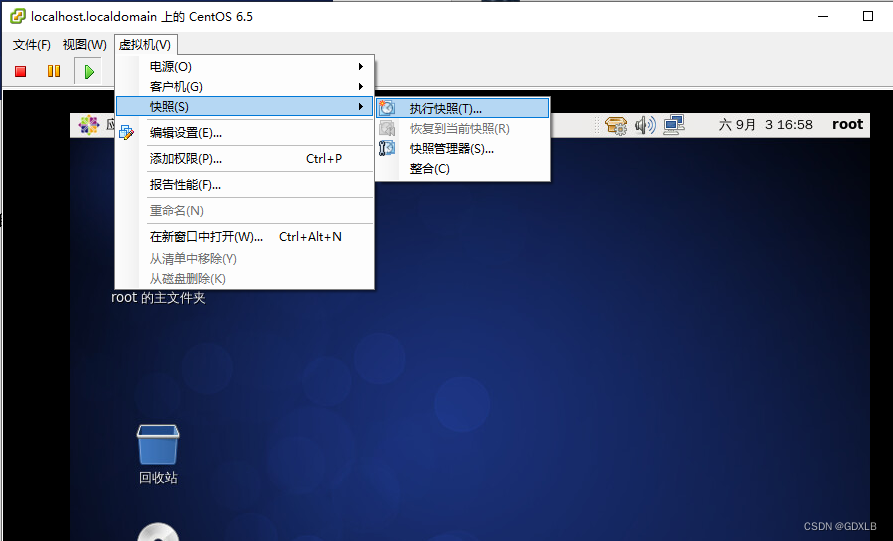The width and height of the screenshot is (893, 541).
Task: Open 编辑设置(E)... menu item
Action: pyautogui.click(x=245, y=133)
